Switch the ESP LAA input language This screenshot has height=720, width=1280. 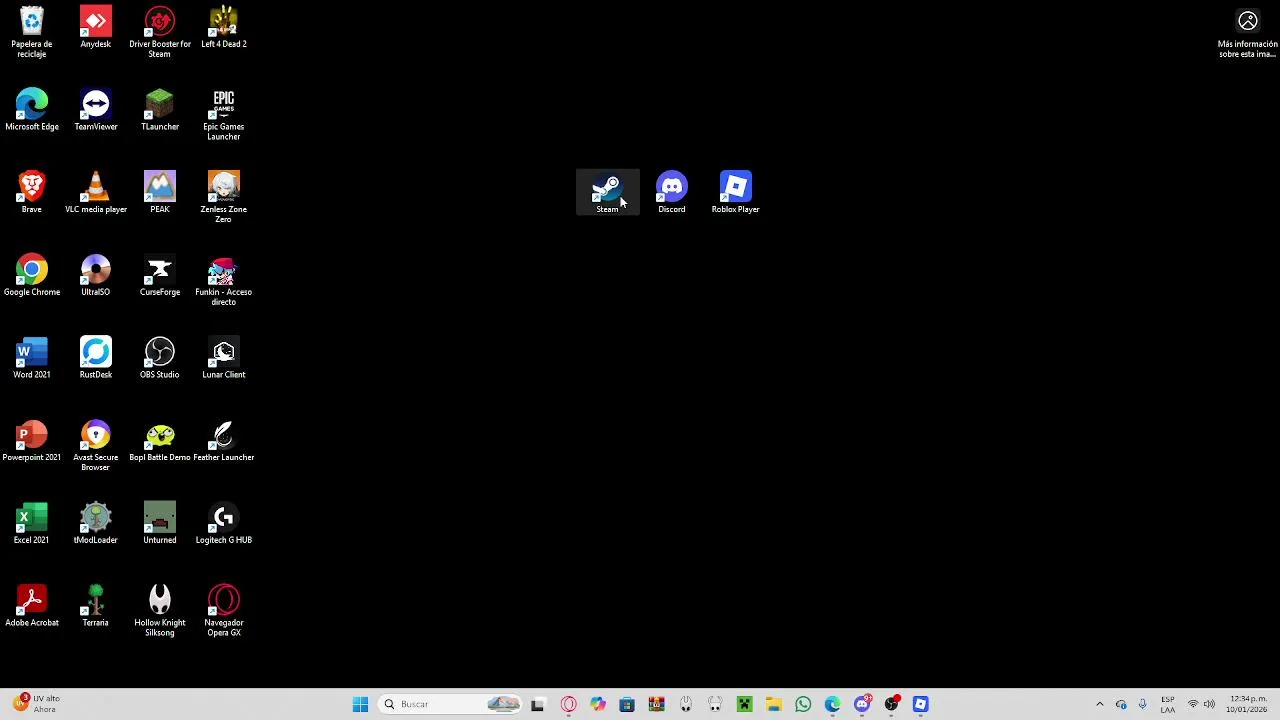(1167, 704)
